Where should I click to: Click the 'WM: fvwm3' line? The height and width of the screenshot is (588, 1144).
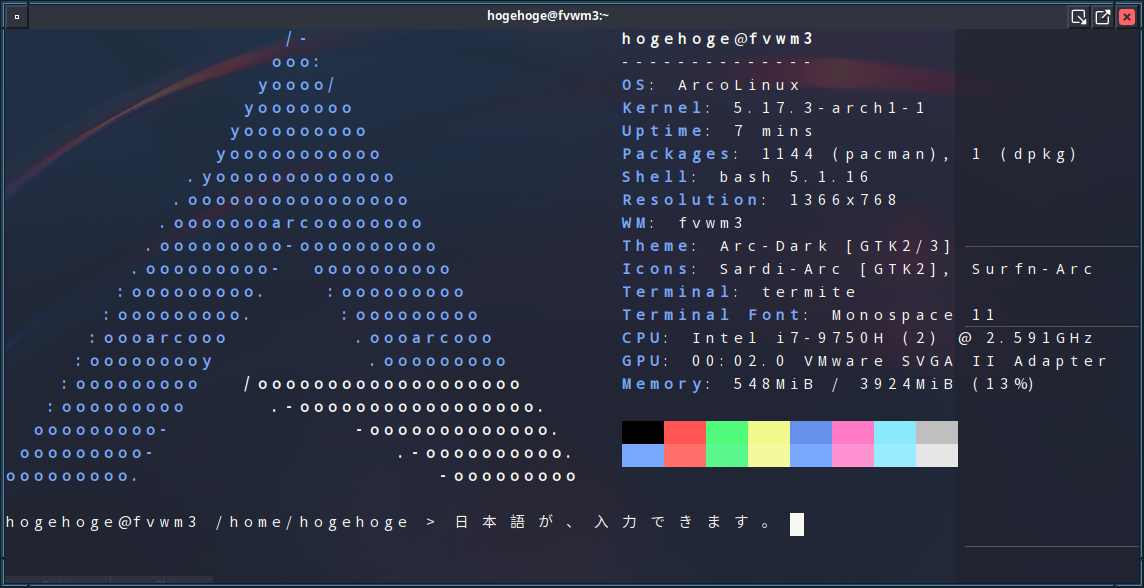point(683,223)
